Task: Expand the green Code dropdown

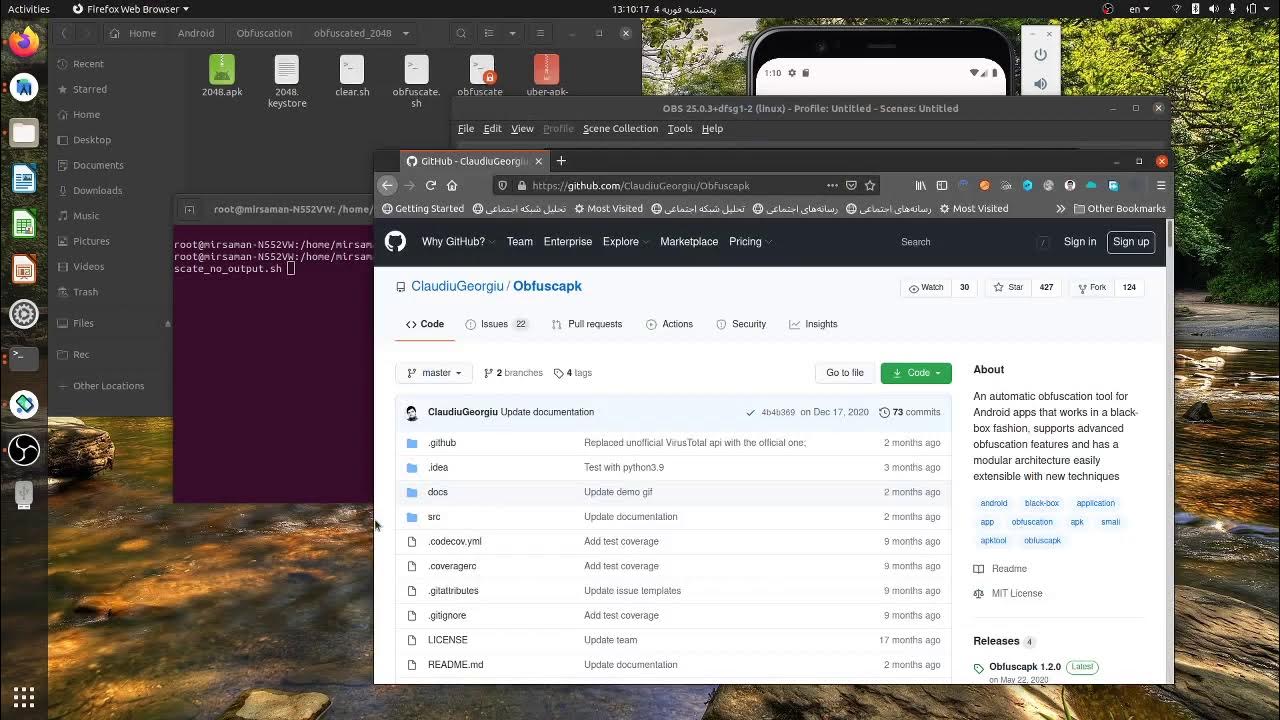Action: 916,373
